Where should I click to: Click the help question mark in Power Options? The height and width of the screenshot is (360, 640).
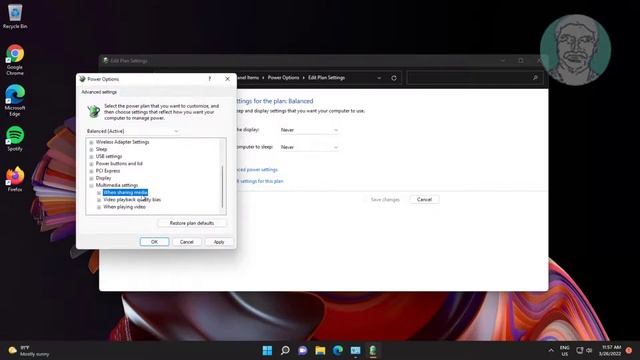tap(210, 79)
